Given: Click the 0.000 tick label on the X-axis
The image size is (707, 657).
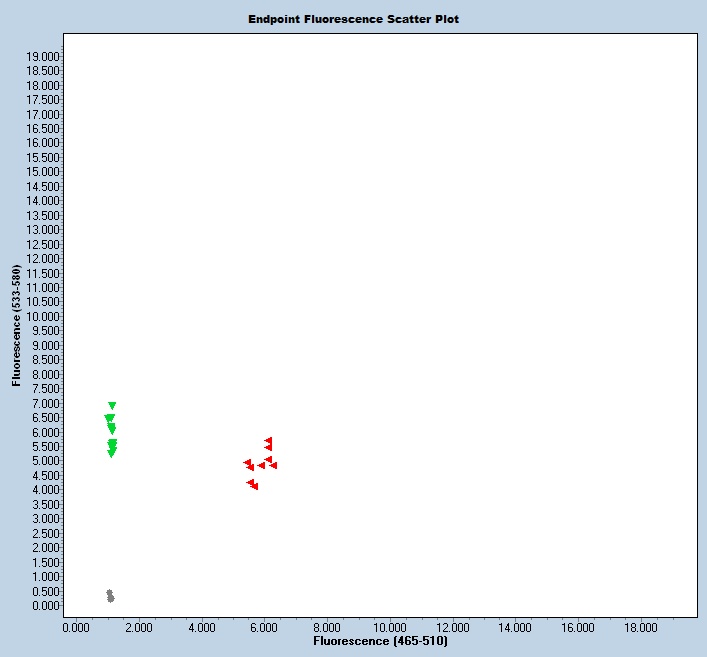Looking at the screenshot, I should pyautogui.click(x=75, y=627).
